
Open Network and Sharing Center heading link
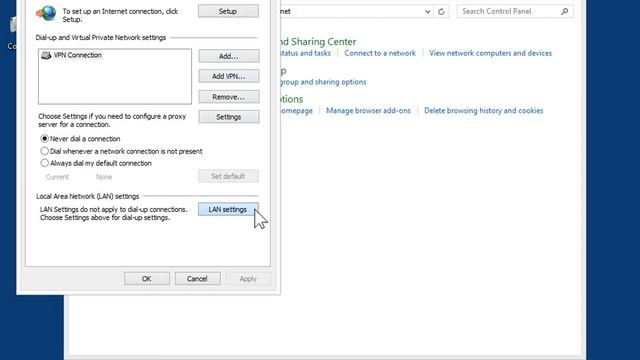318,42
